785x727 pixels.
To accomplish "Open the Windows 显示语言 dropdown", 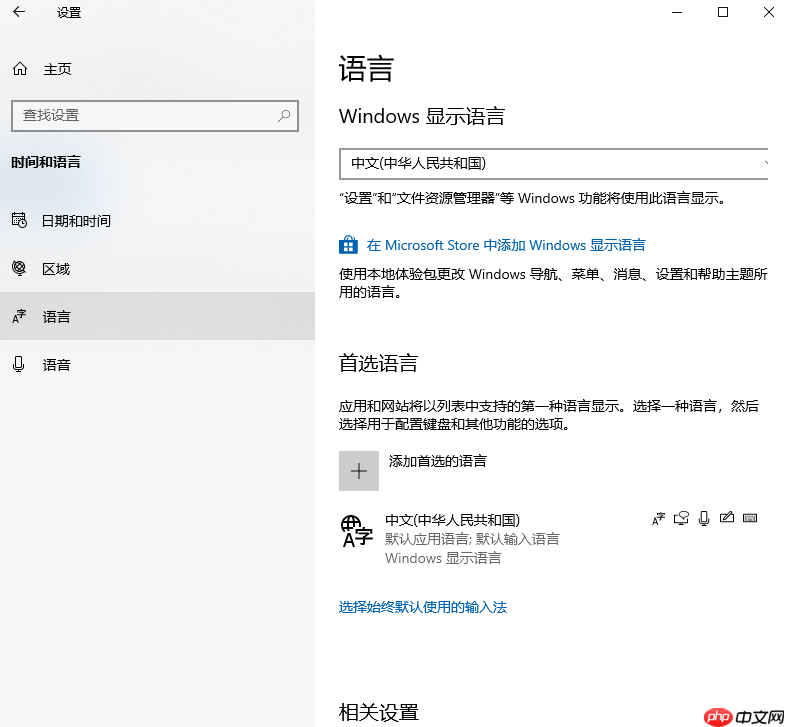I will pyautogui.click(x=553, y=164).
